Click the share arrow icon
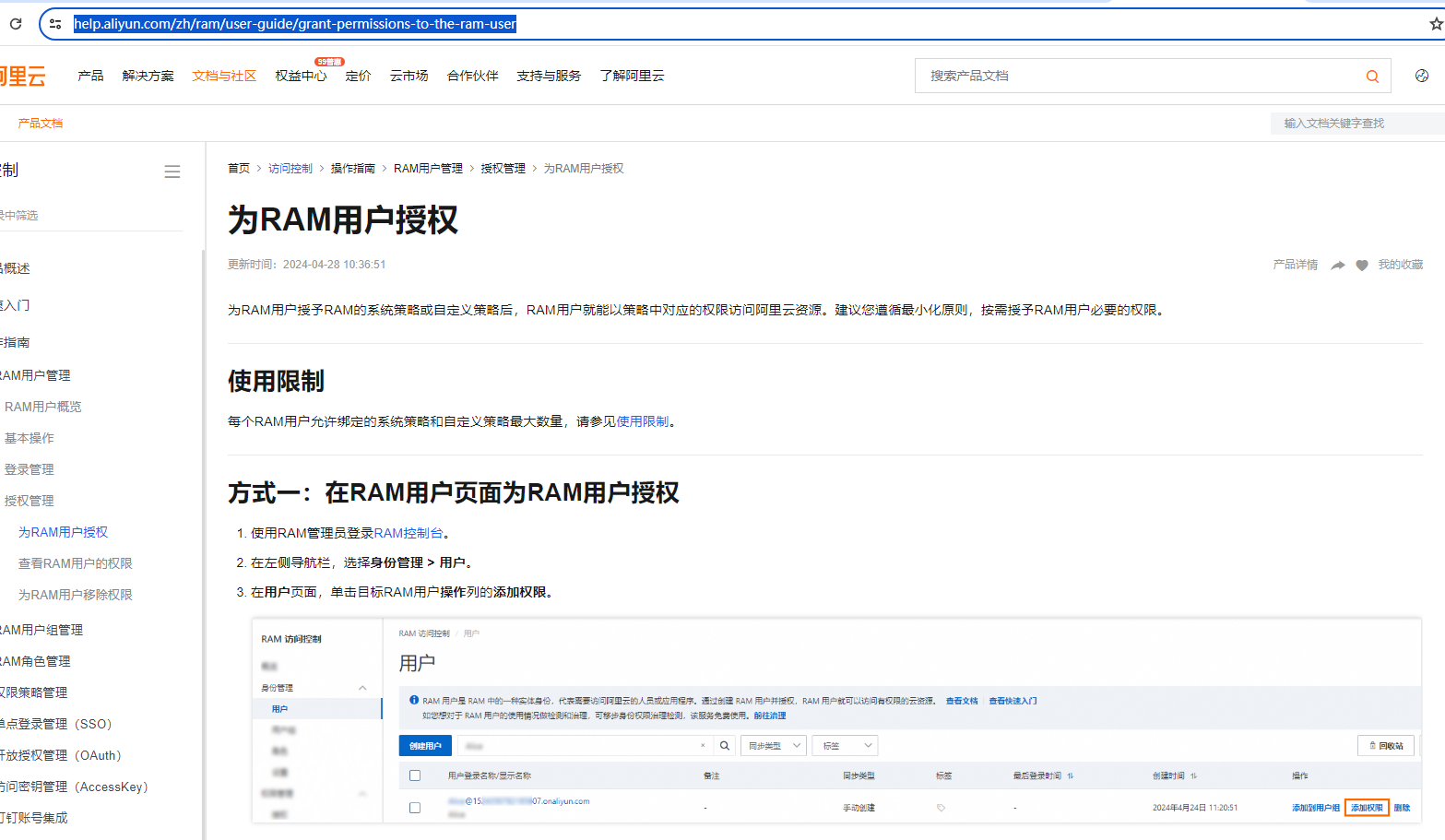 [x=1338, y=266]
